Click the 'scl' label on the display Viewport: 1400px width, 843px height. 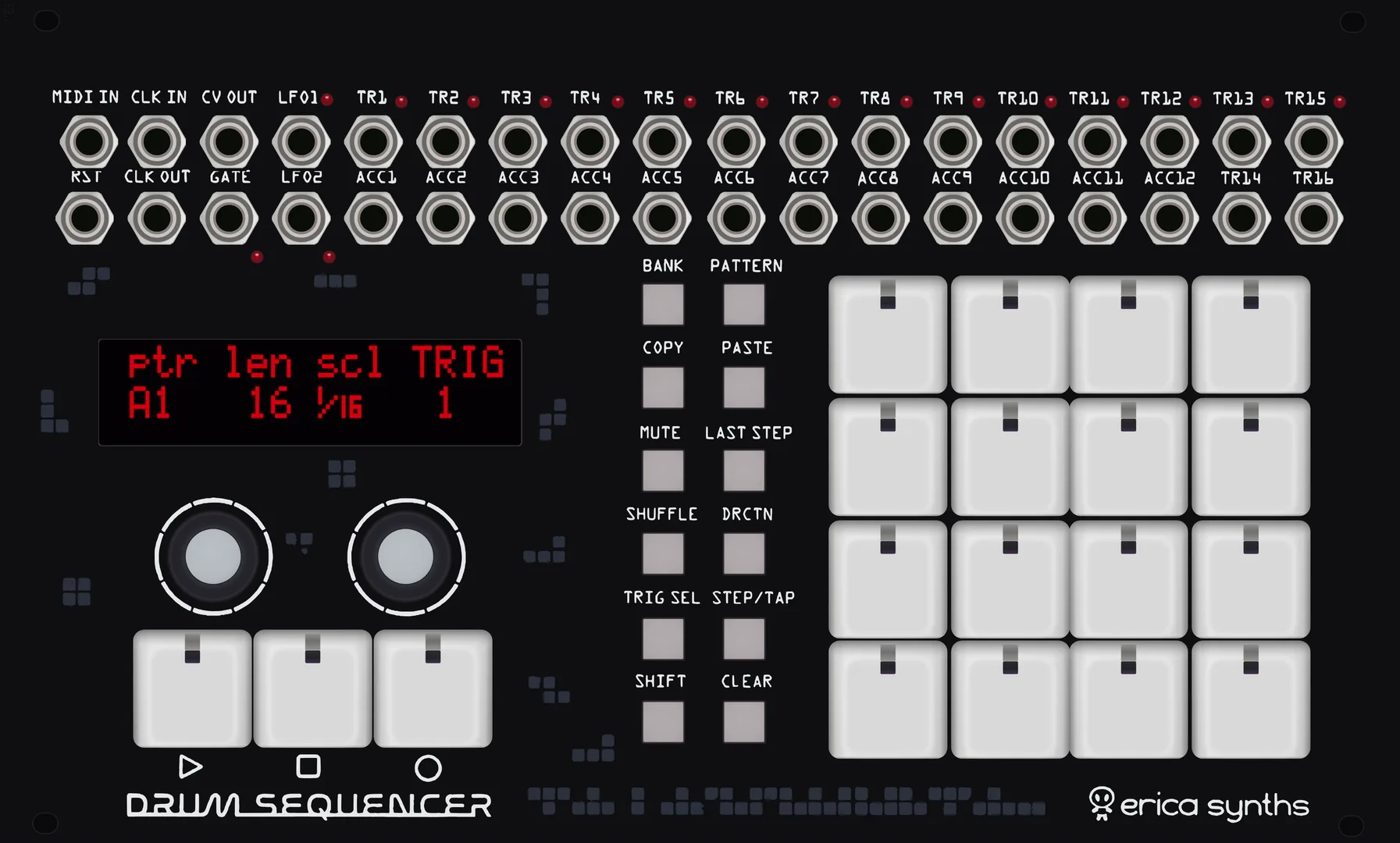click(x=350, y=362)
